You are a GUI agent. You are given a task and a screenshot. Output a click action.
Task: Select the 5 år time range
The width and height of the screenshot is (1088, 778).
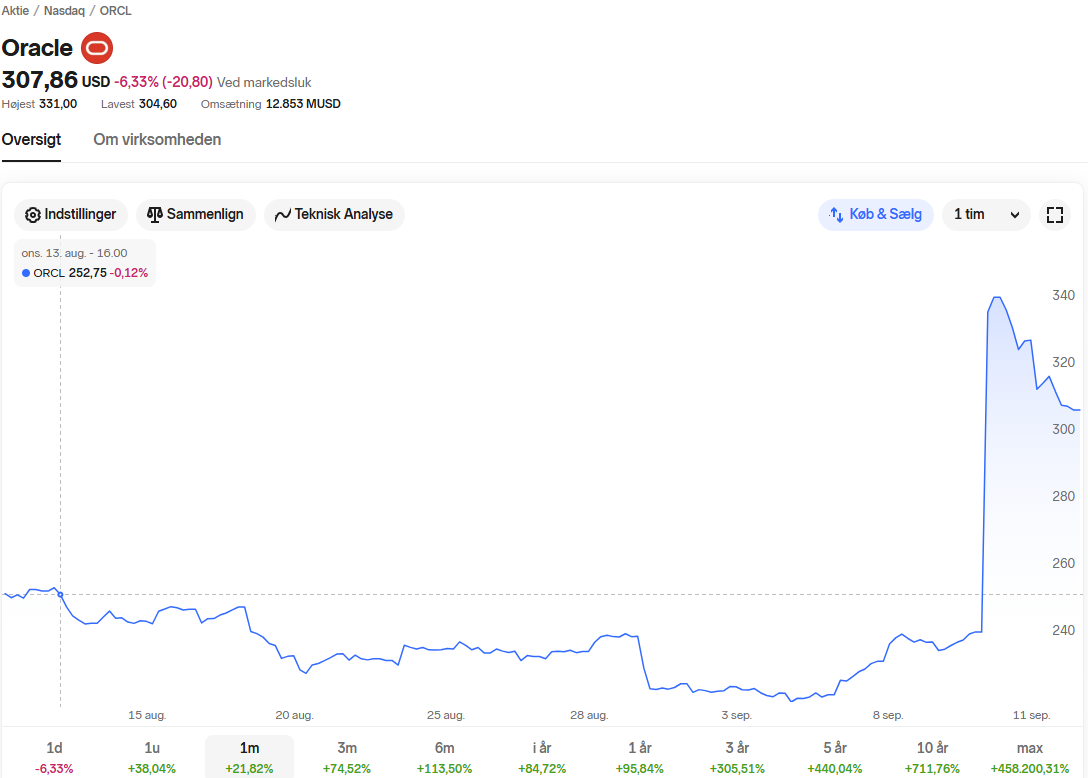tap(835, 756)
